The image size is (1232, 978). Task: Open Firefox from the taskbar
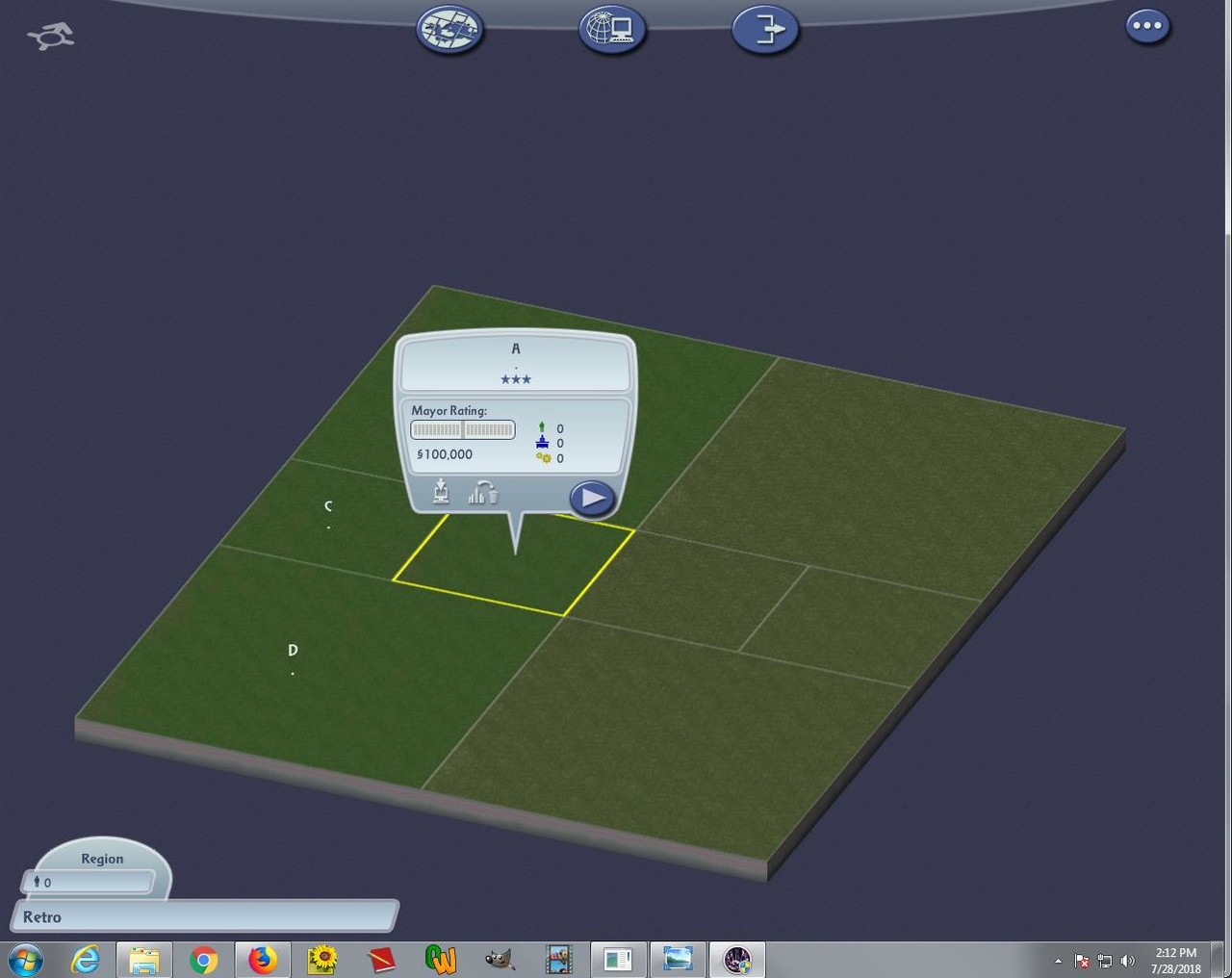click(x=262, y=960)
